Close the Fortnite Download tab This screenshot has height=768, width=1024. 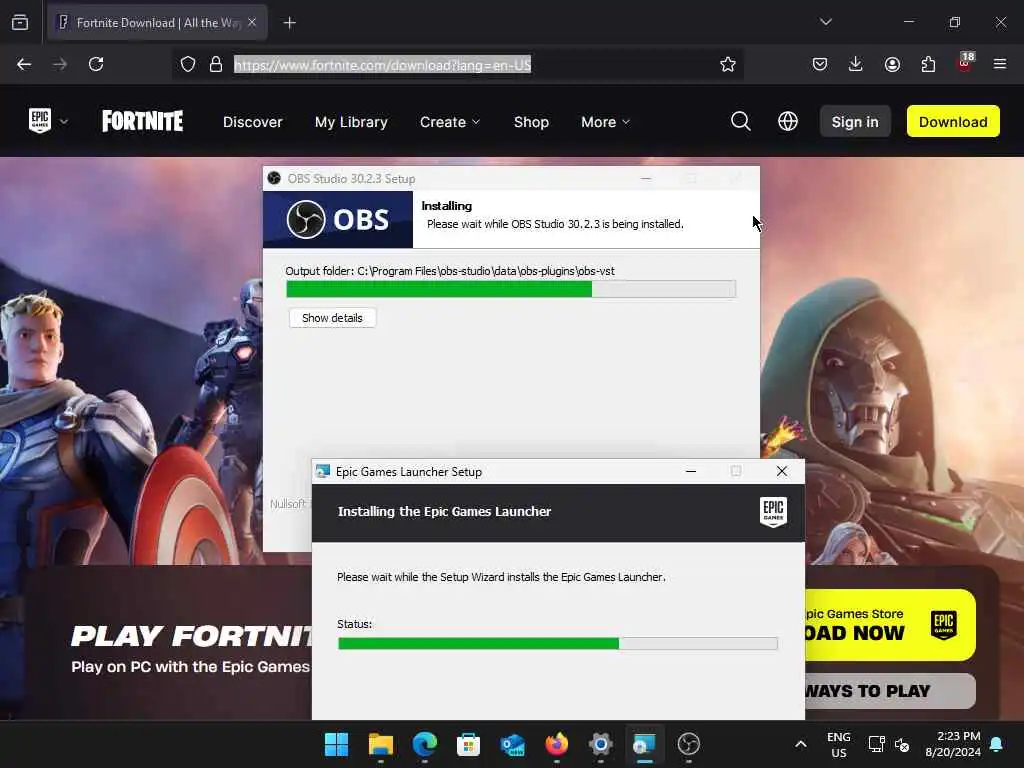[252, 22]
